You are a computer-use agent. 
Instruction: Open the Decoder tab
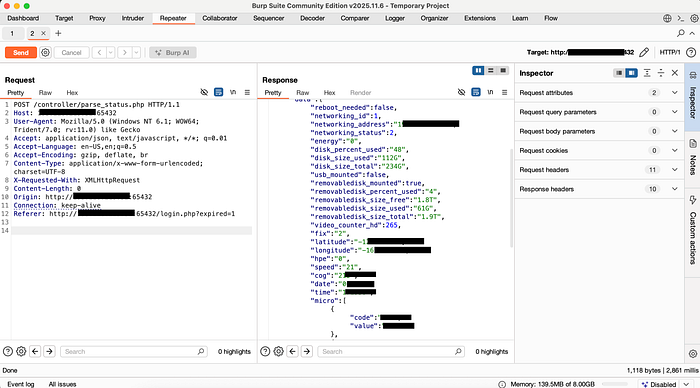[x=312, y=18]
